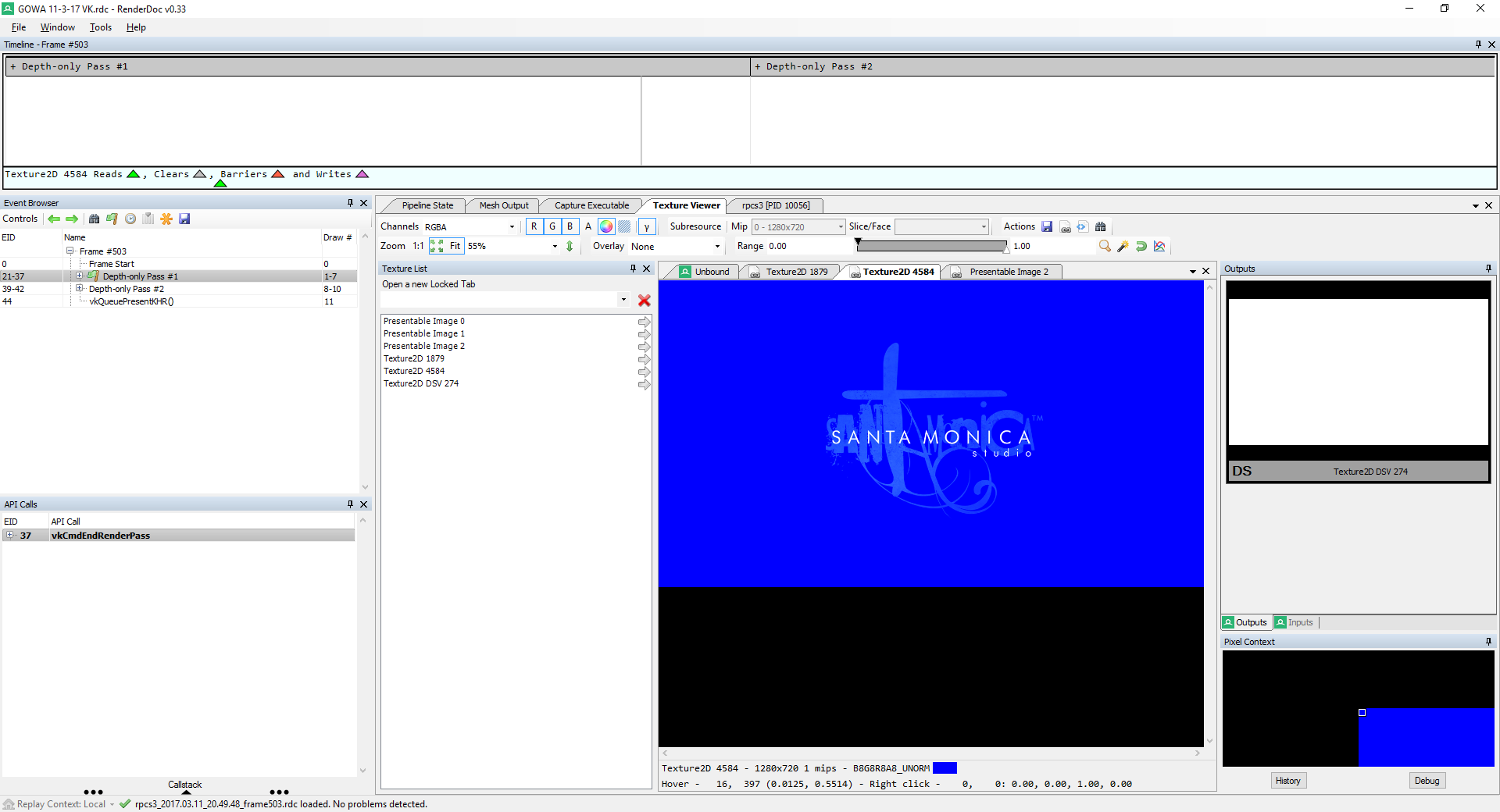Click the Debug button
The width and height of the screenshot is (1500, 812).
click(x=1426, y=781)
